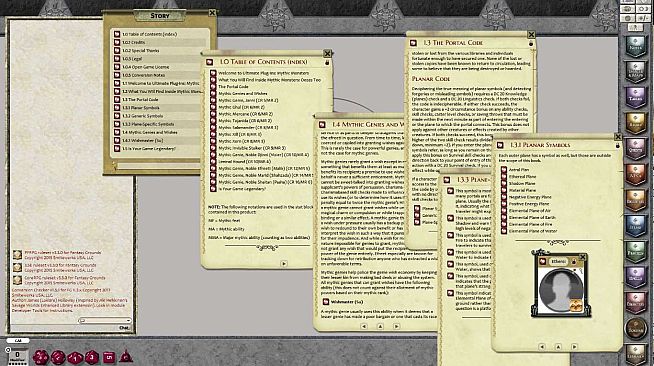Click link icon in Table of Contents title
654x366 pixels.
pos(209,62)
